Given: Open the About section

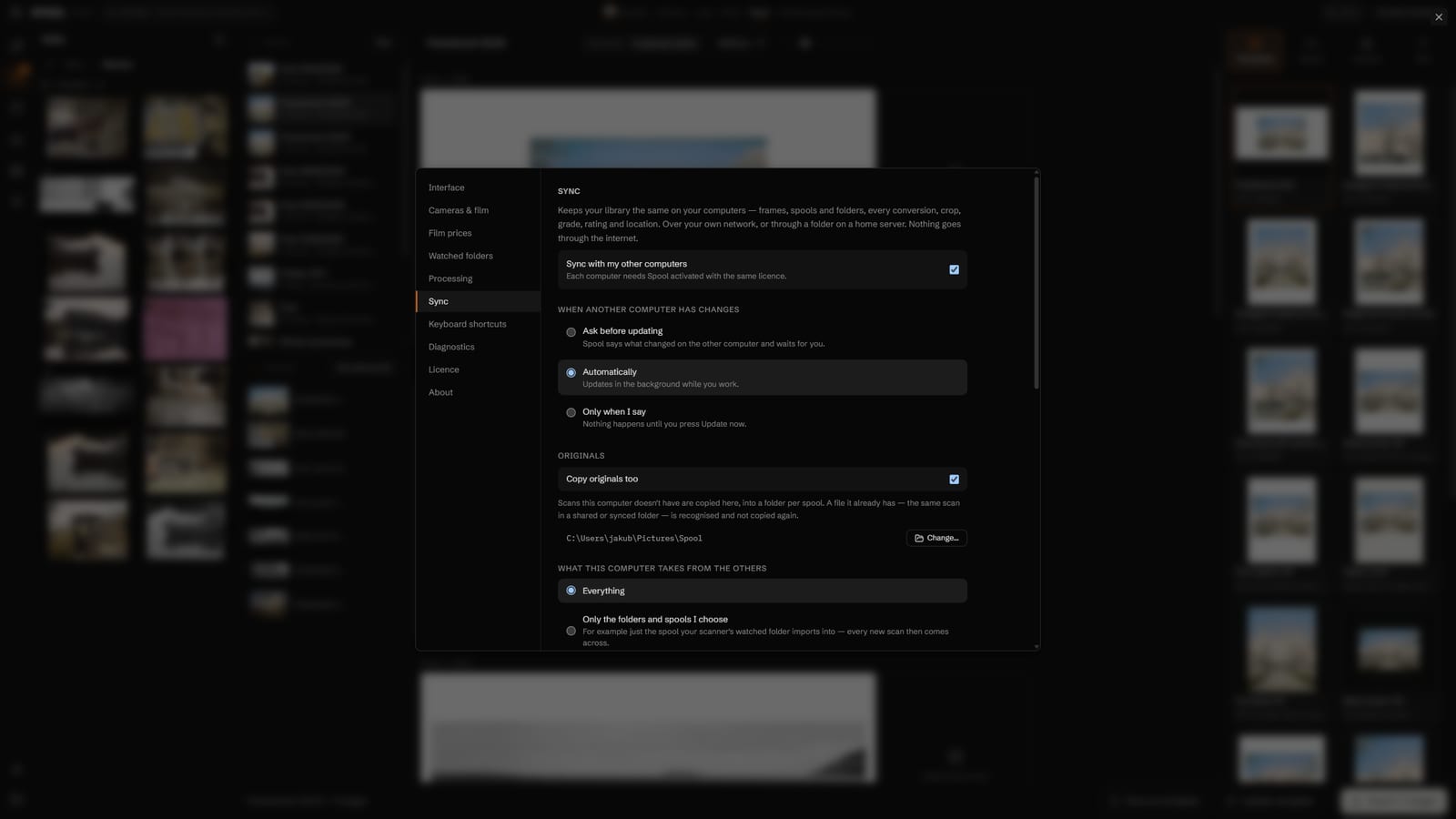Looking at the screenshot, I should 478,392.
